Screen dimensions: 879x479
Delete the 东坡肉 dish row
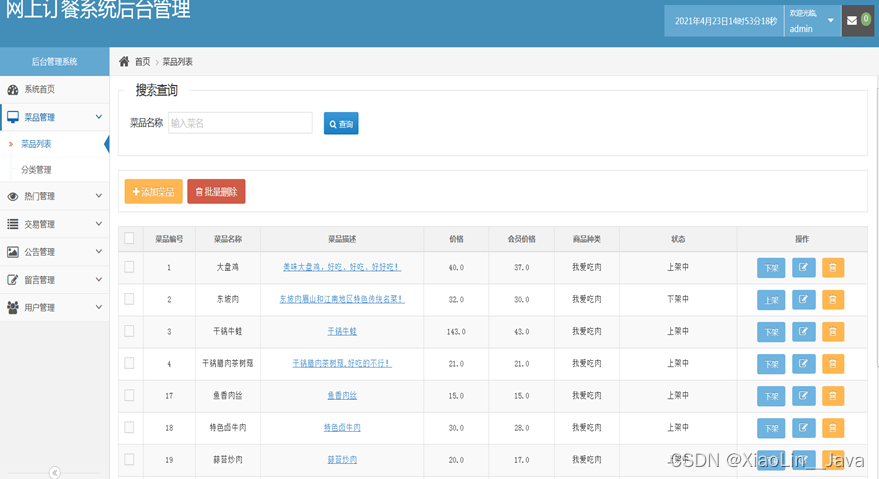click(x=832, y=300)
